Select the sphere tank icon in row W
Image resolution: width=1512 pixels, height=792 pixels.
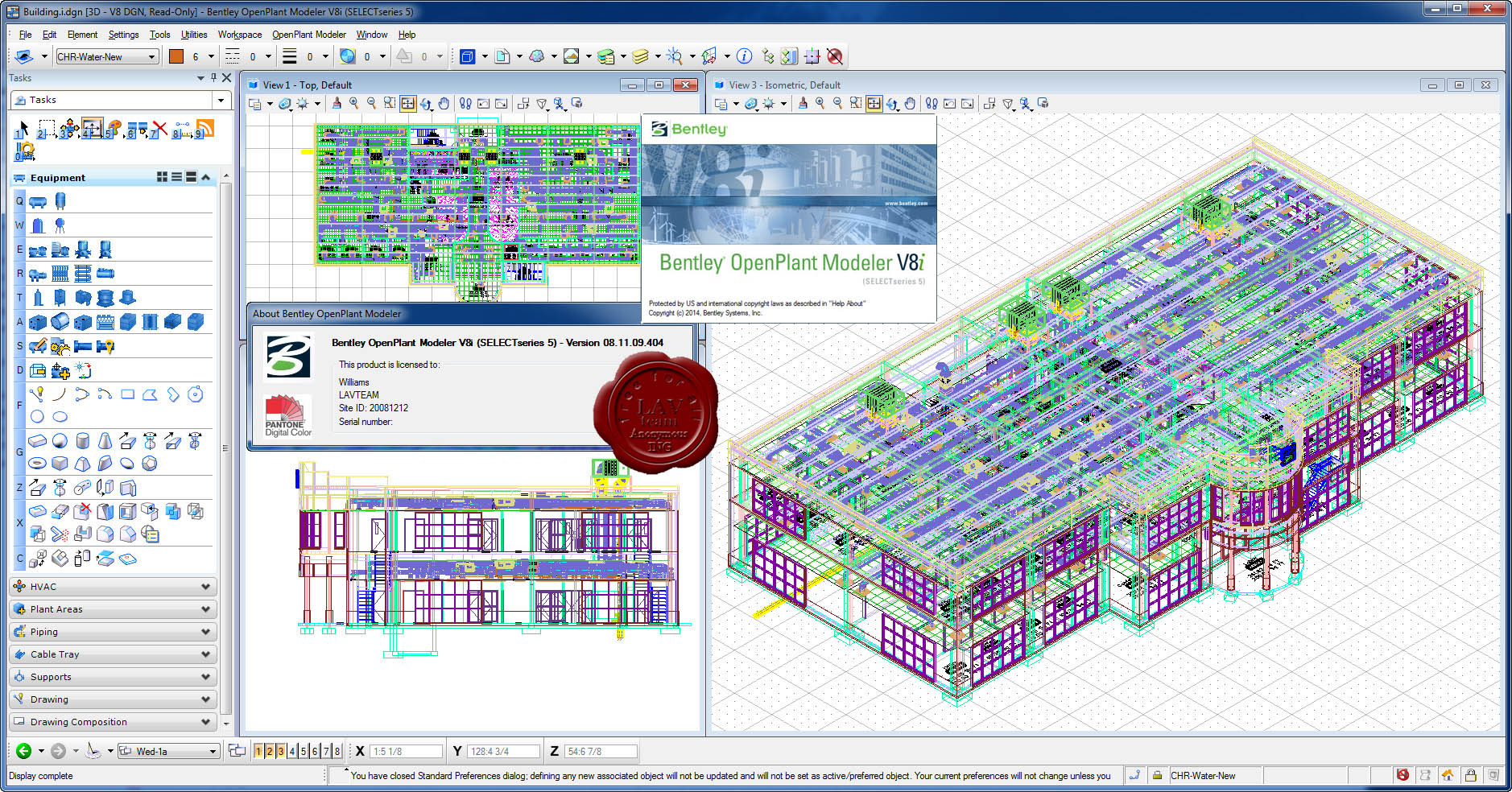point(60,225)
